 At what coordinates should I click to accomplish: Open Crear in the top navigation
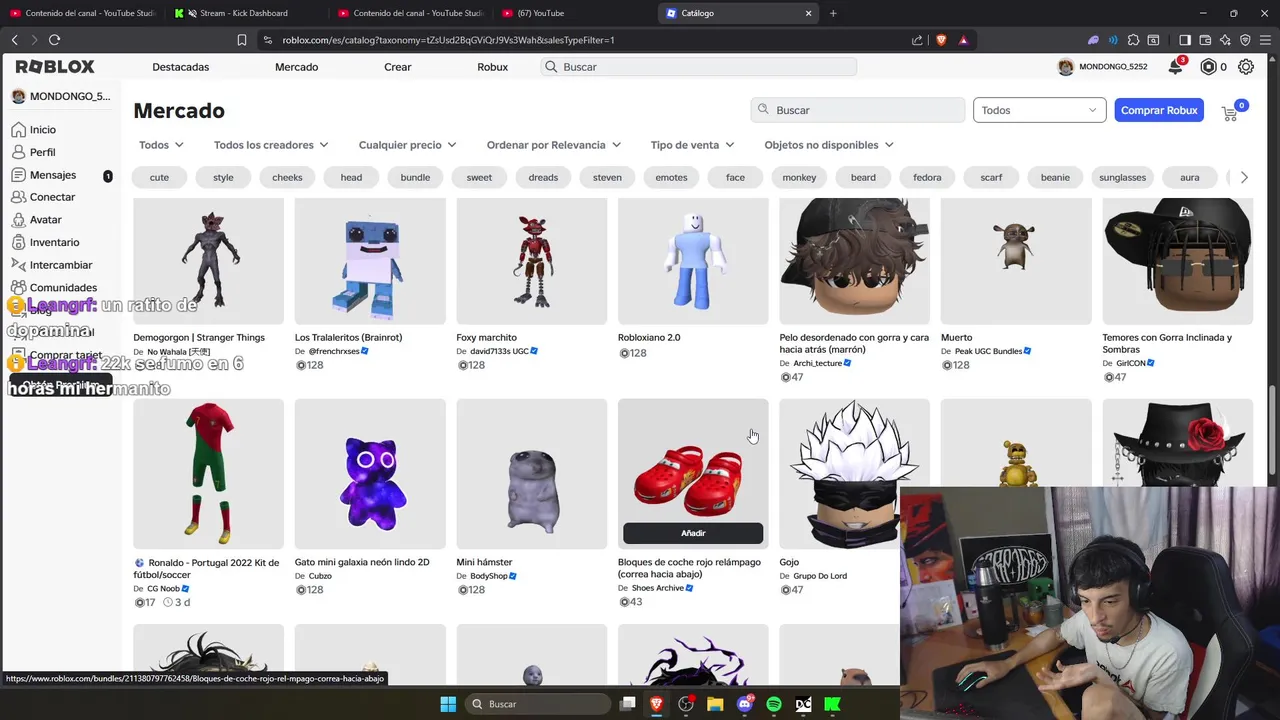click(398, 67)
